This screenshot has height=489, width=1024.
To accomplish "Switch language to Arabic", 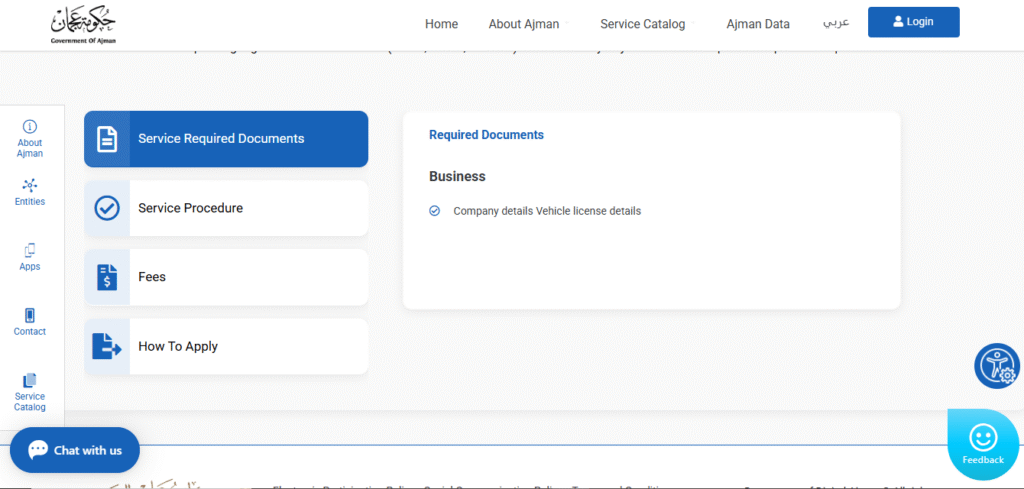I will tap(835, 23).
